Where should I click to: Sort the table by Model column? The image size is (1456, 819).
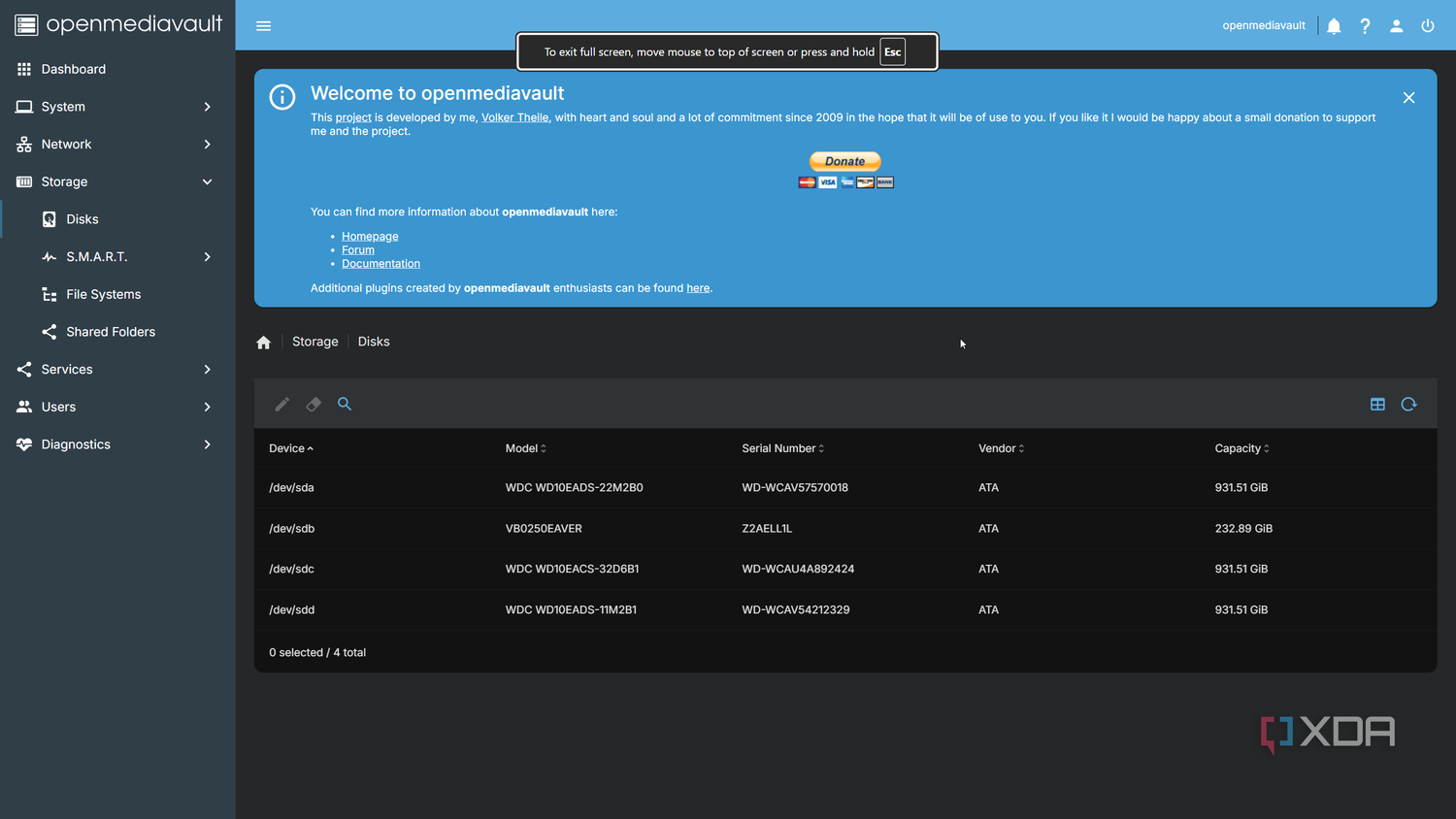pyautogui.click(x=526, y=448)
